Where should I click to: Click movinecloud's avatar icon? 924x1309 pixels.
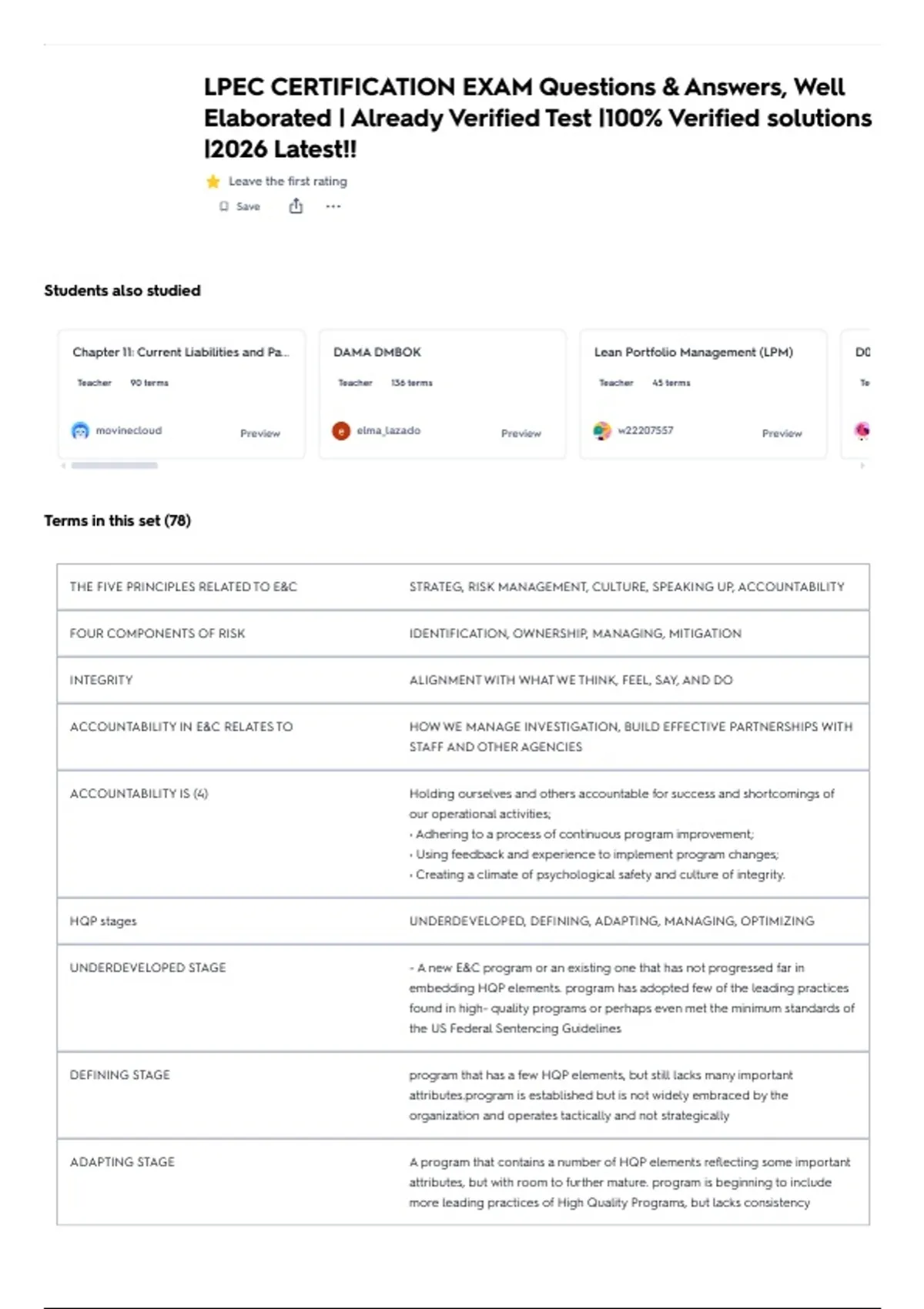(x=80, y=430)
